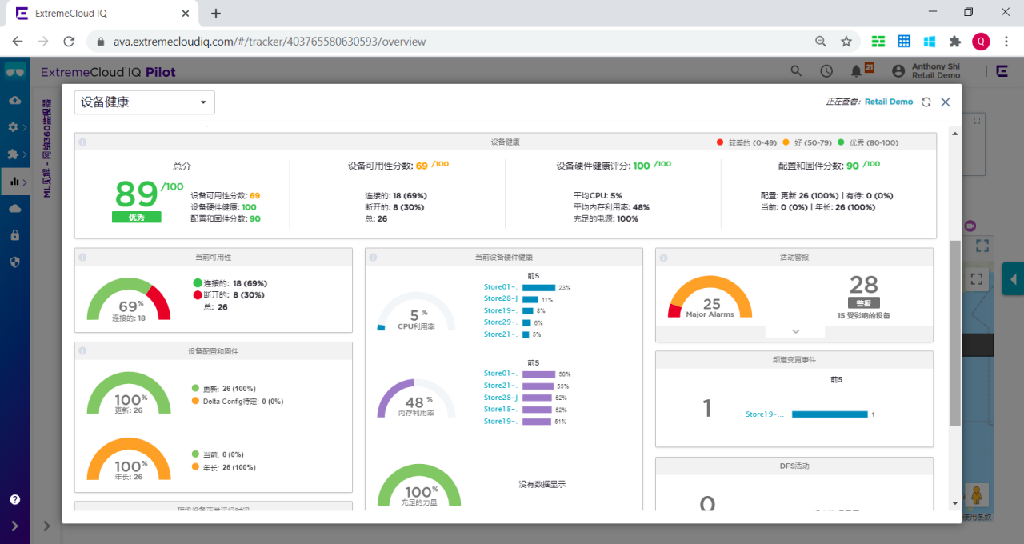
Task: Close the device health overlay
Action: [946, 102]
